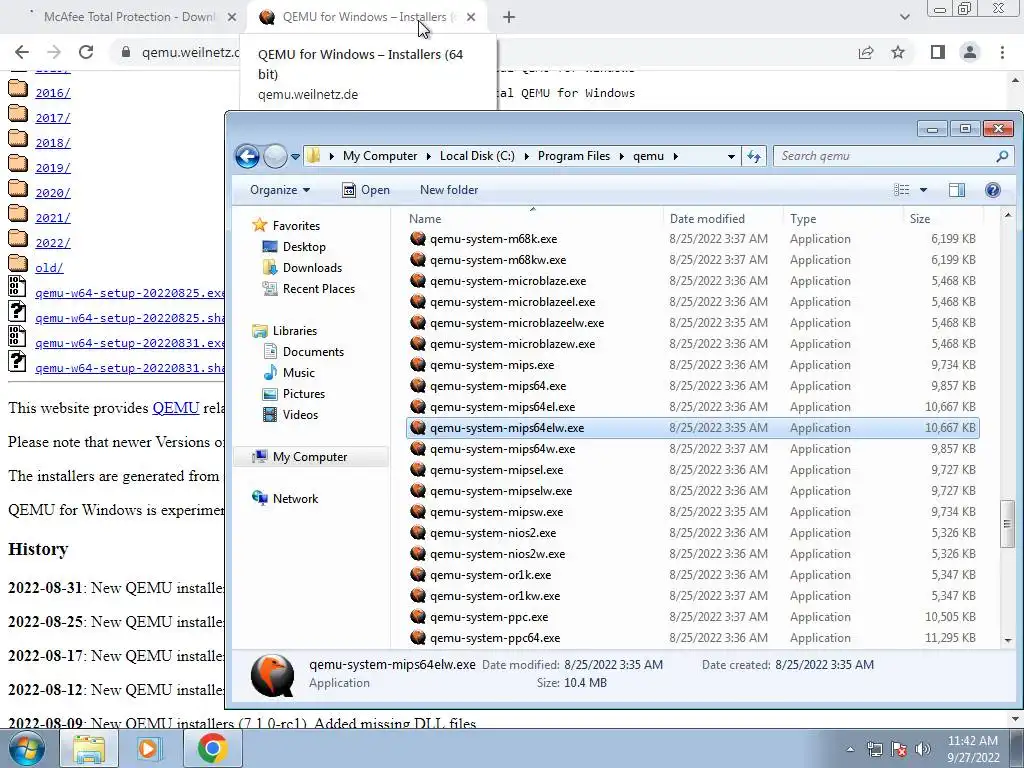Click scroll down arrow in file list
This screenshot has width=1024, height=768.
[1008, 641]
